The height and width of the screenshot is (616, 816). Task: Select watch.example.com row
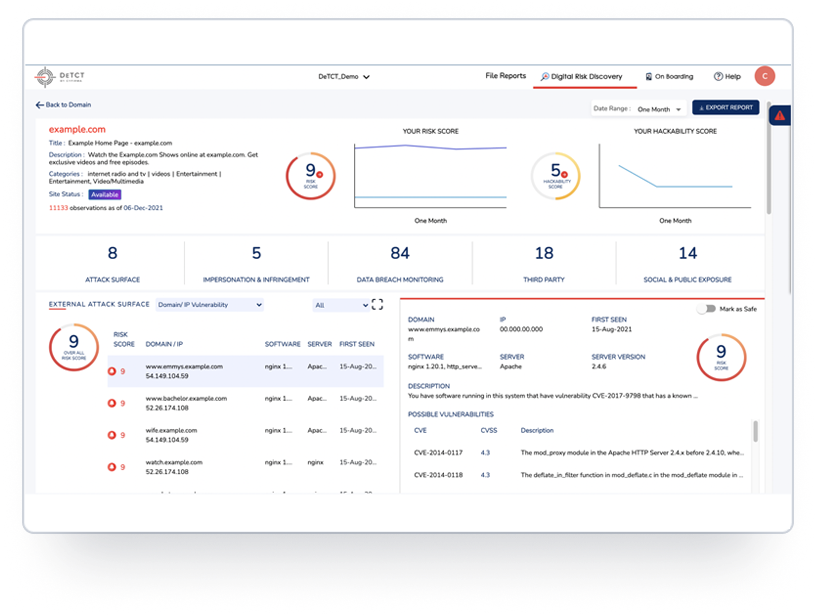pos(246,467)
